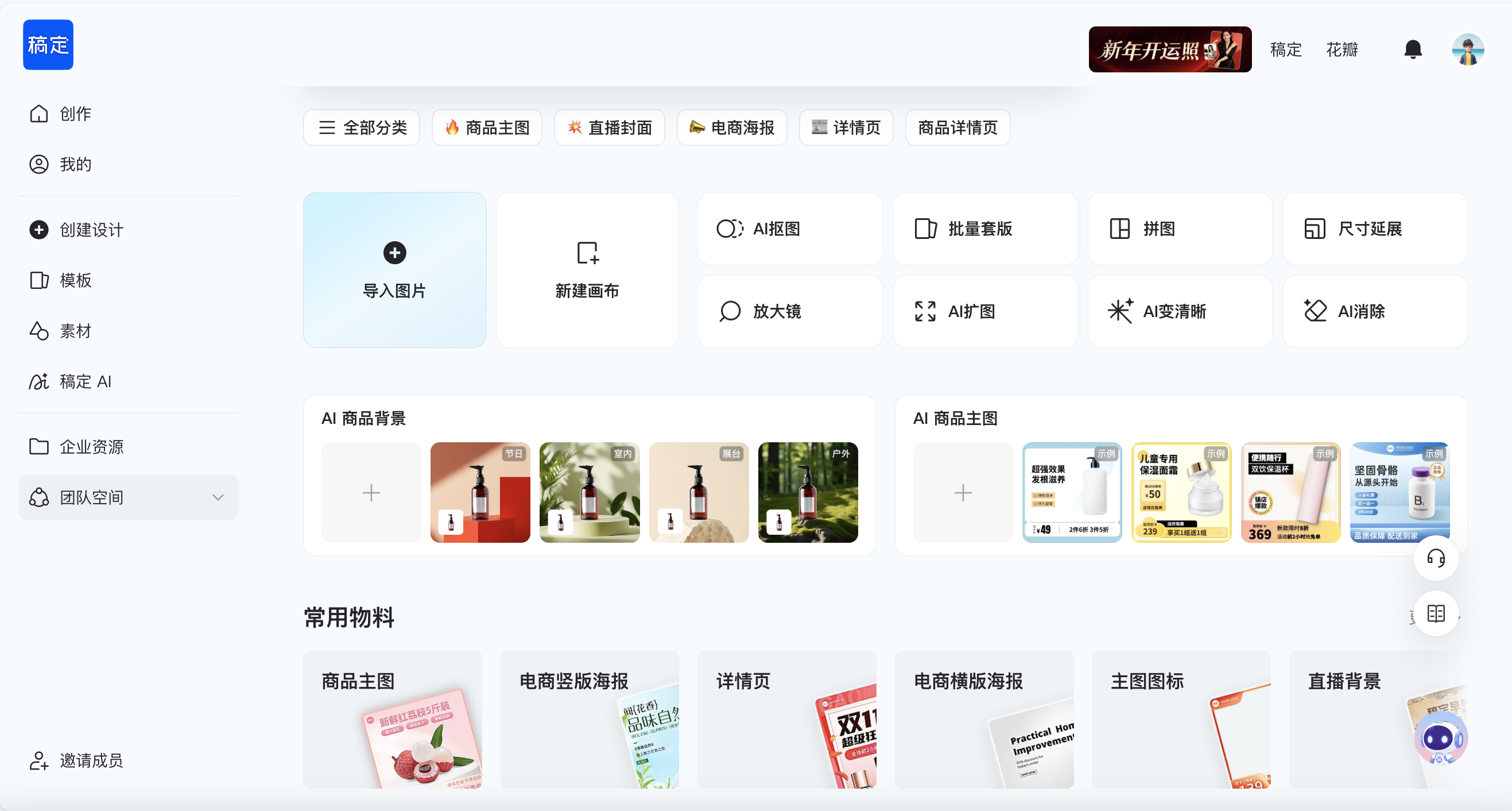The image size is (1512, 811).
Task: Click the plus icon on 导入图片
Action: tap(394, 253)
